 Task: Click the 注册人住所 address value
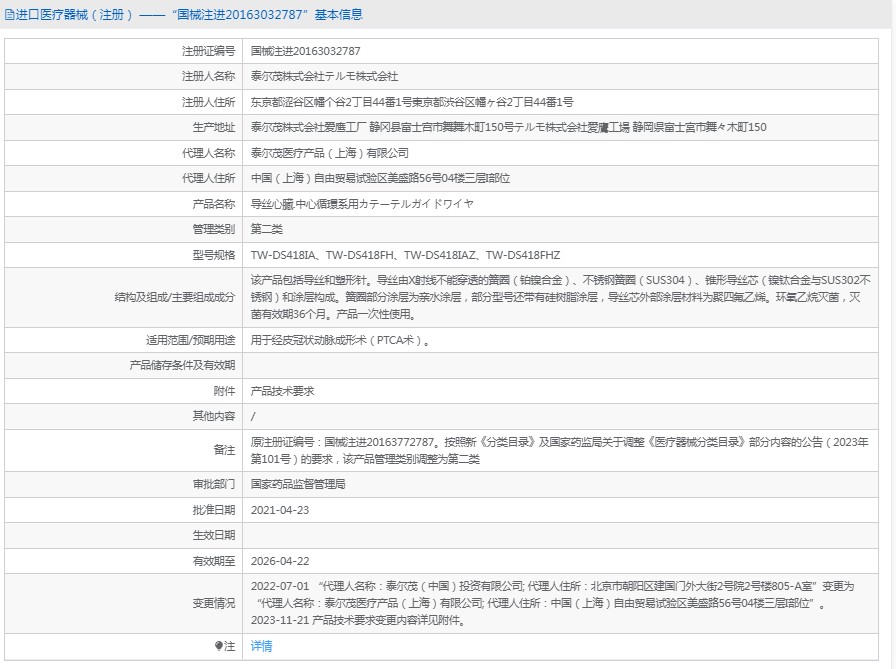click(x=411, y=102)
